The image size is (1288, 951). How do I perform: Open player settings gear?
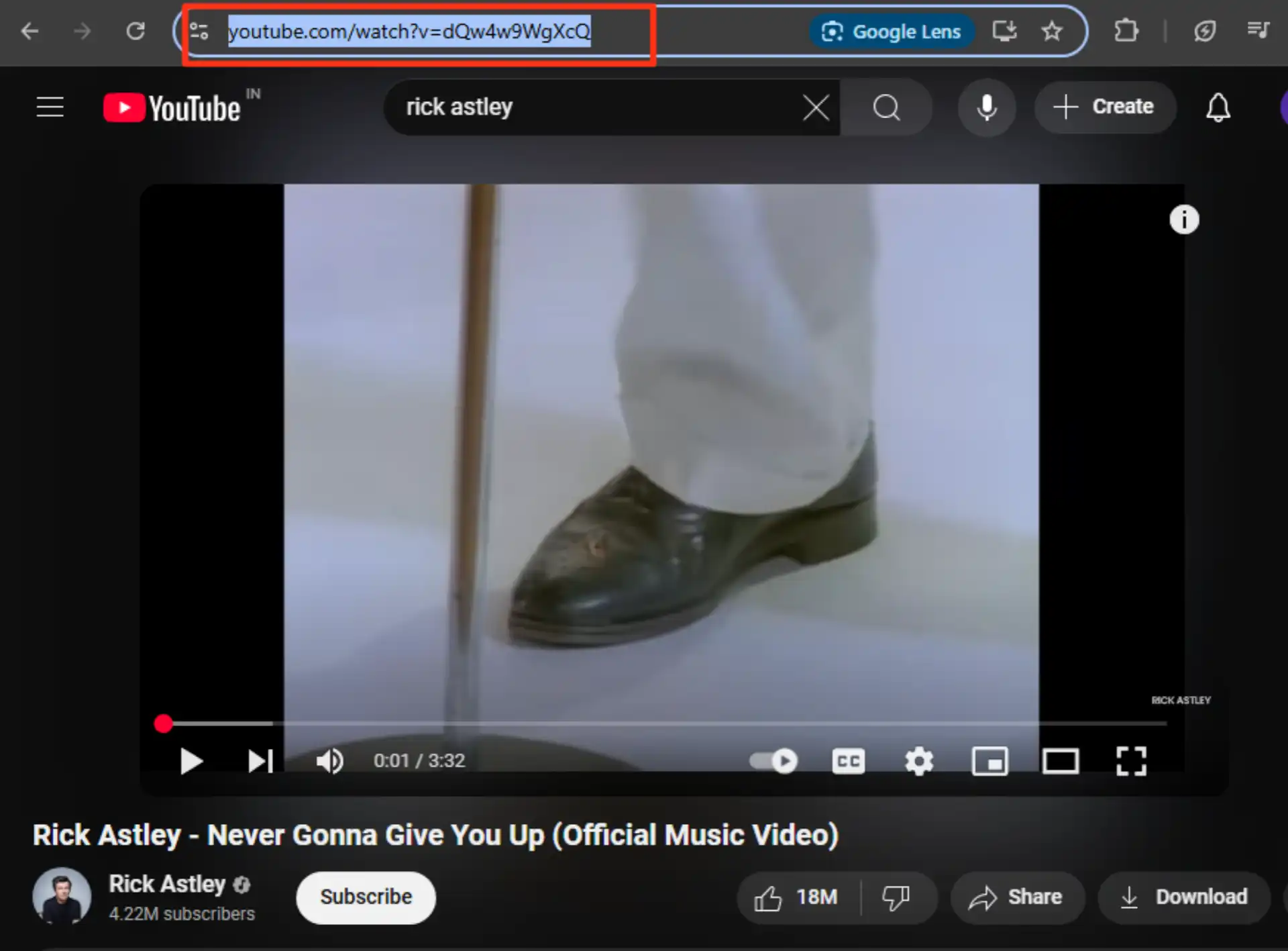919,761
